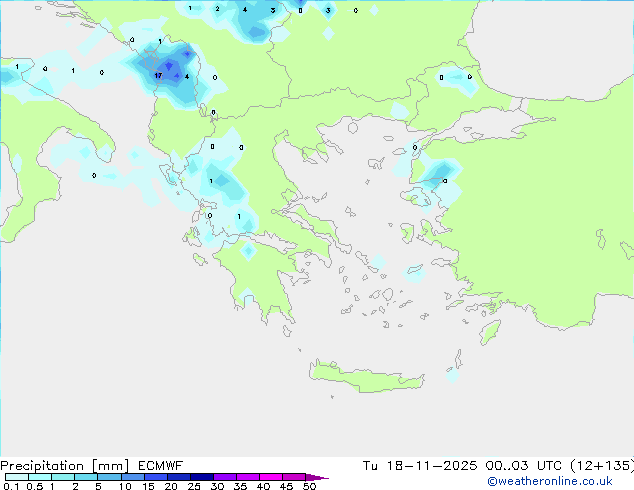Click the 'ECMWF' model label
The width and height of the screenshot is (634, 490).
click(x=161, y=466)
